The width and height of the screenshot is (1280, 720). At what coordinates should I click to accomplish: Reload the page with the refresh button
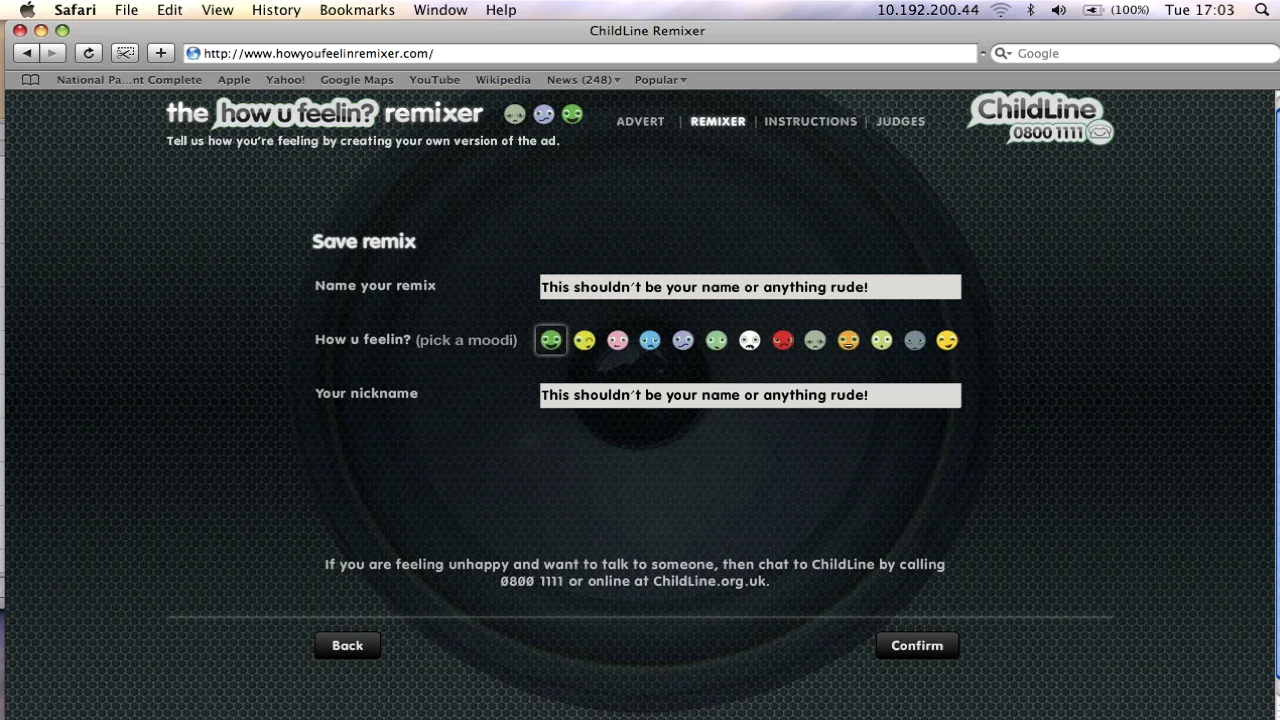pyautogui.click(x=89, y=53)
